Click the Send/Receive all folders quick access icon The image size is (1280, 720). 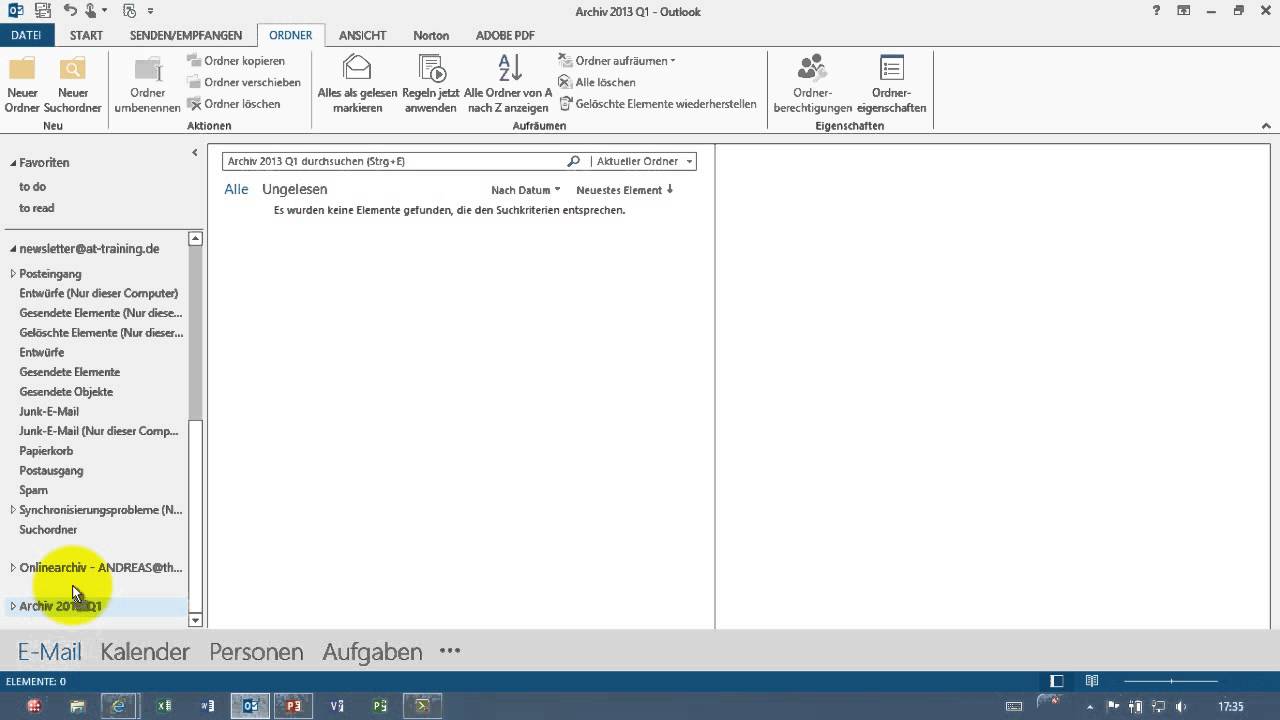pos(41,11)
